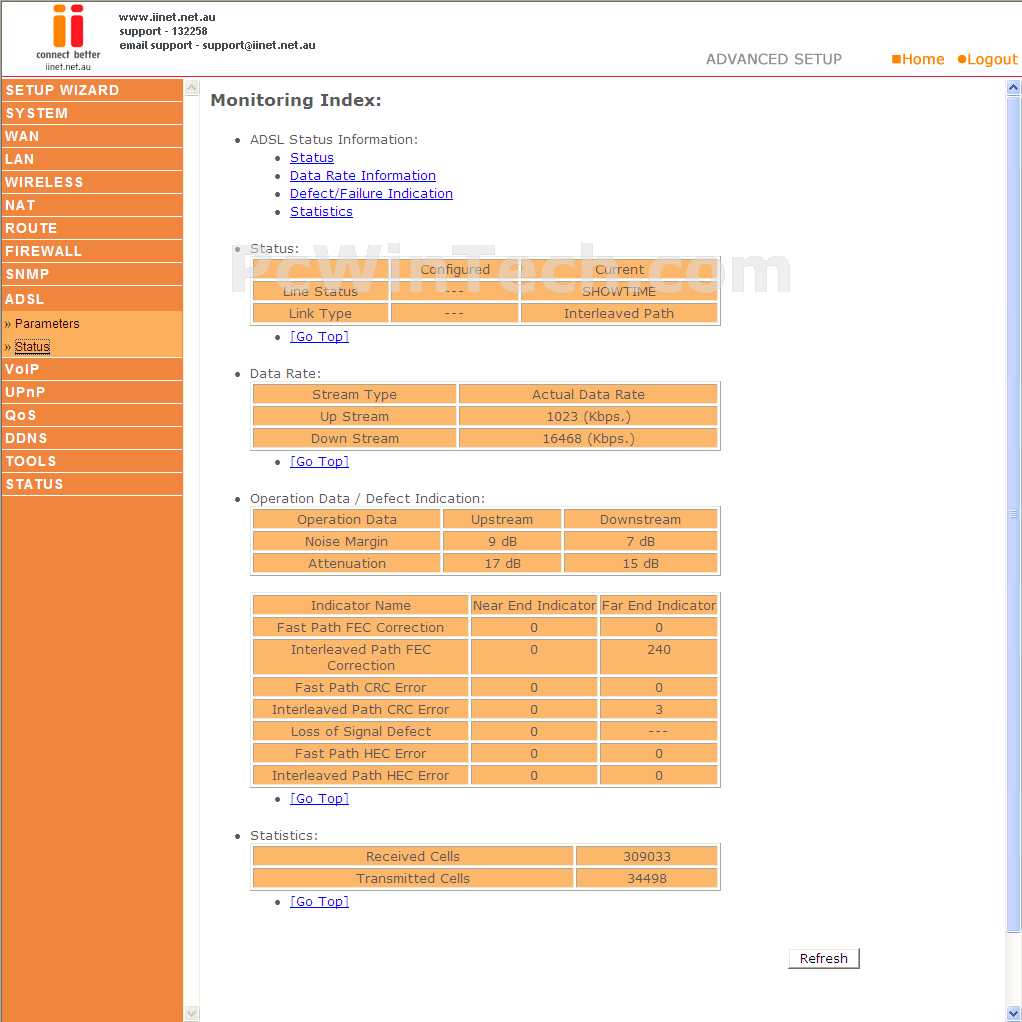Screen dimensions: 1022x1022
Task: Open LAN menu section
Action: [92, 159]
